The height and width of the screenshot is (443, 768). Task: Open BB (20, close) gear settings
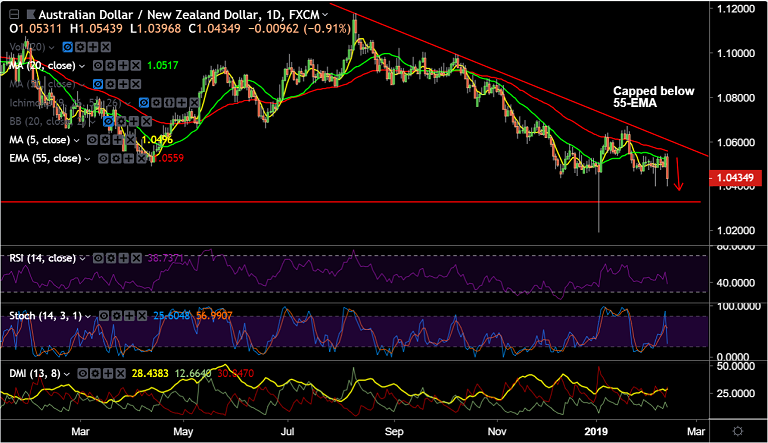tap(121, 122)
